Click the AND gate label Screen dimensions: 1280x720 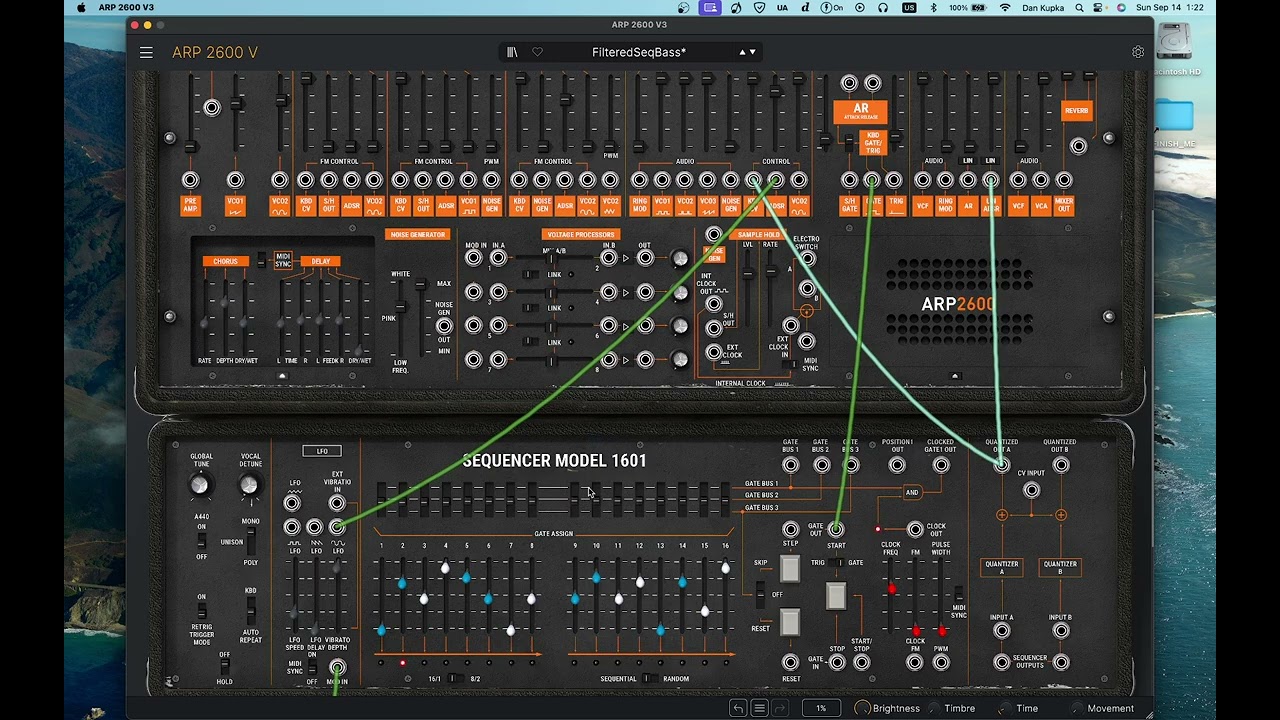(x=912, y=492)
